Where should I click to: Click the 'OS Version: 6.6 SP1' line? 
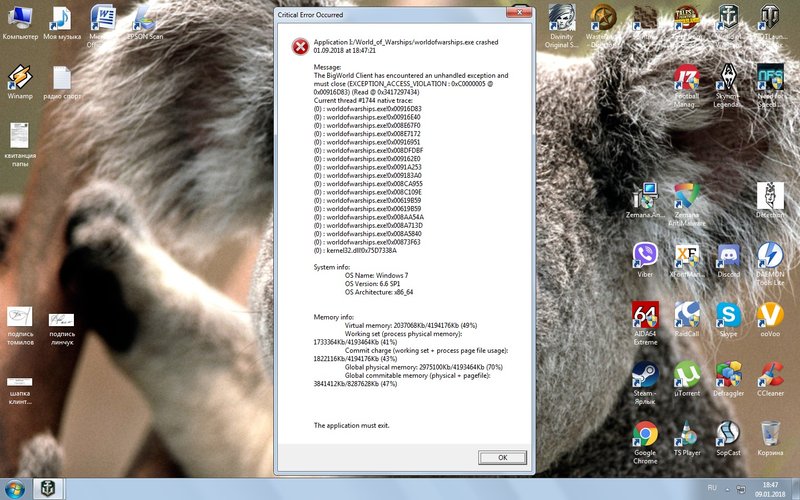pos(372,284)
